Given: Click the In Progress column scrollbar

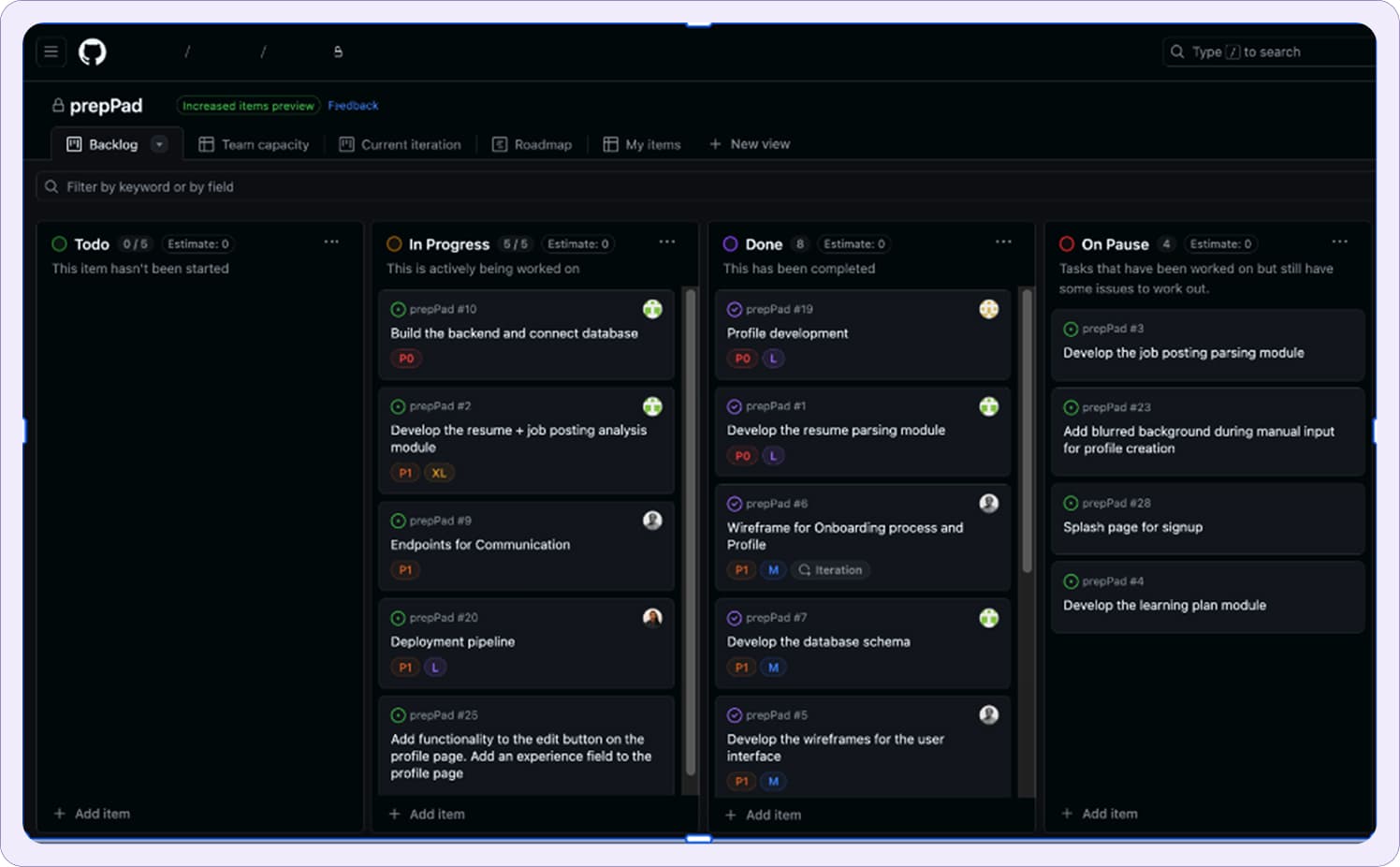Looking at the screenshot, I should coord(691,534).
